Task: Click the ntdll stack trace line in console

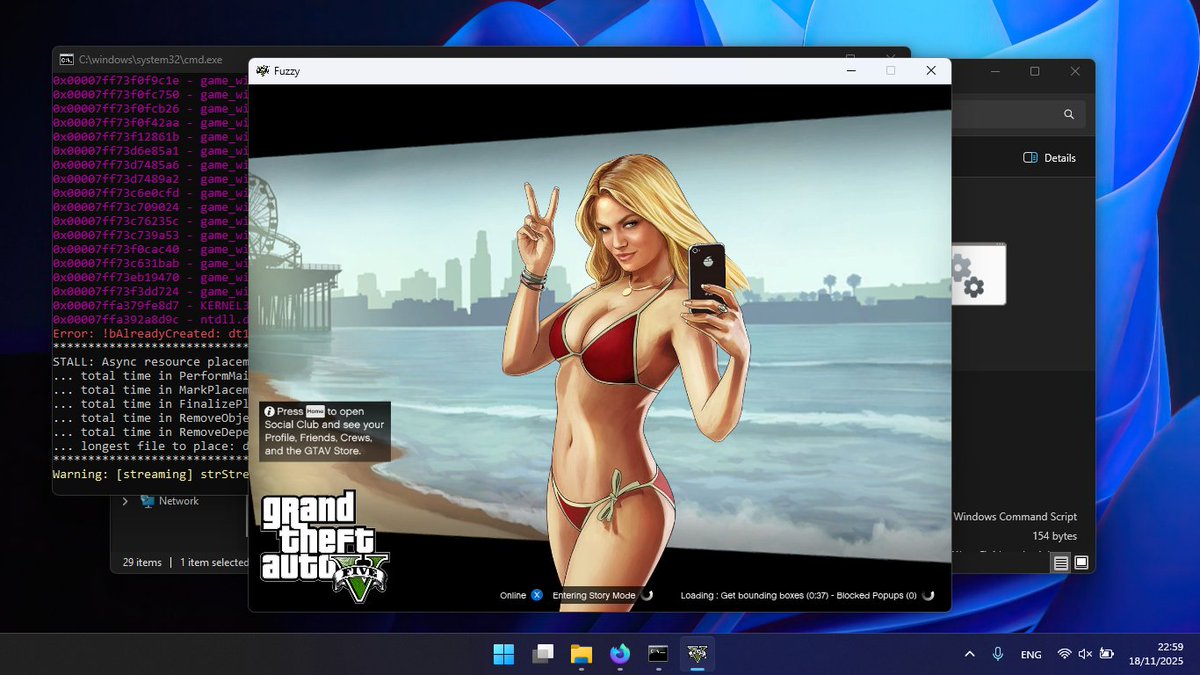Action: click(150, 319)
